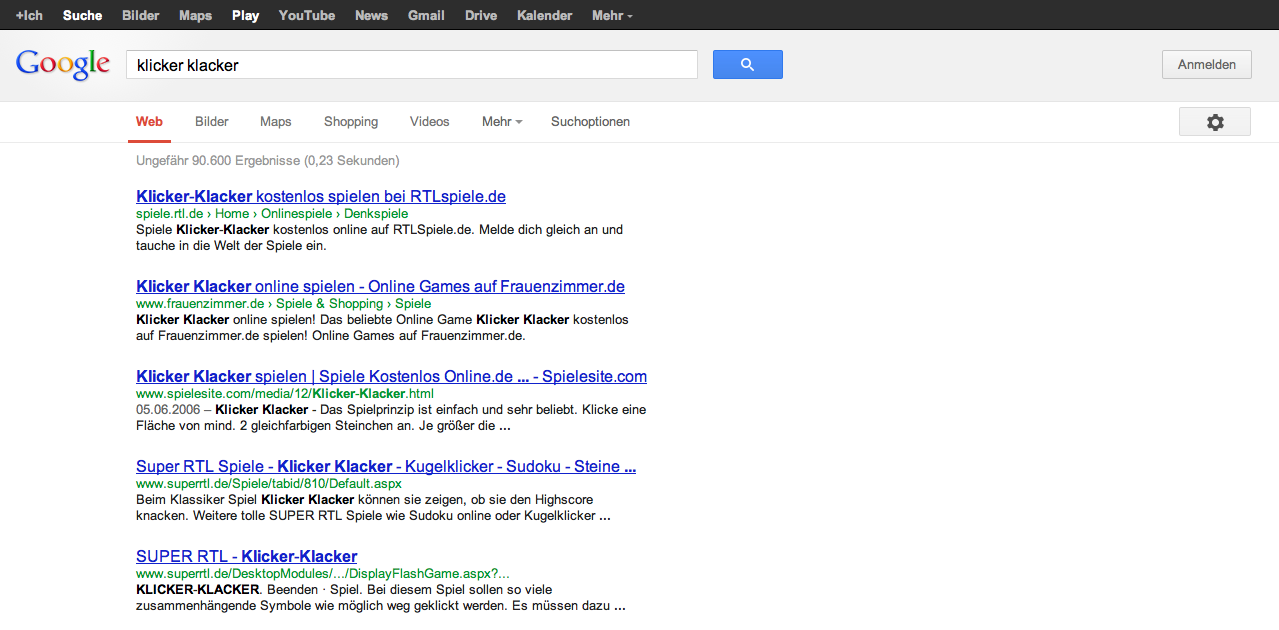The image size is (1279, 630).
Task: Focus the search field containing klicker klacker
Action: click(410, 65)
